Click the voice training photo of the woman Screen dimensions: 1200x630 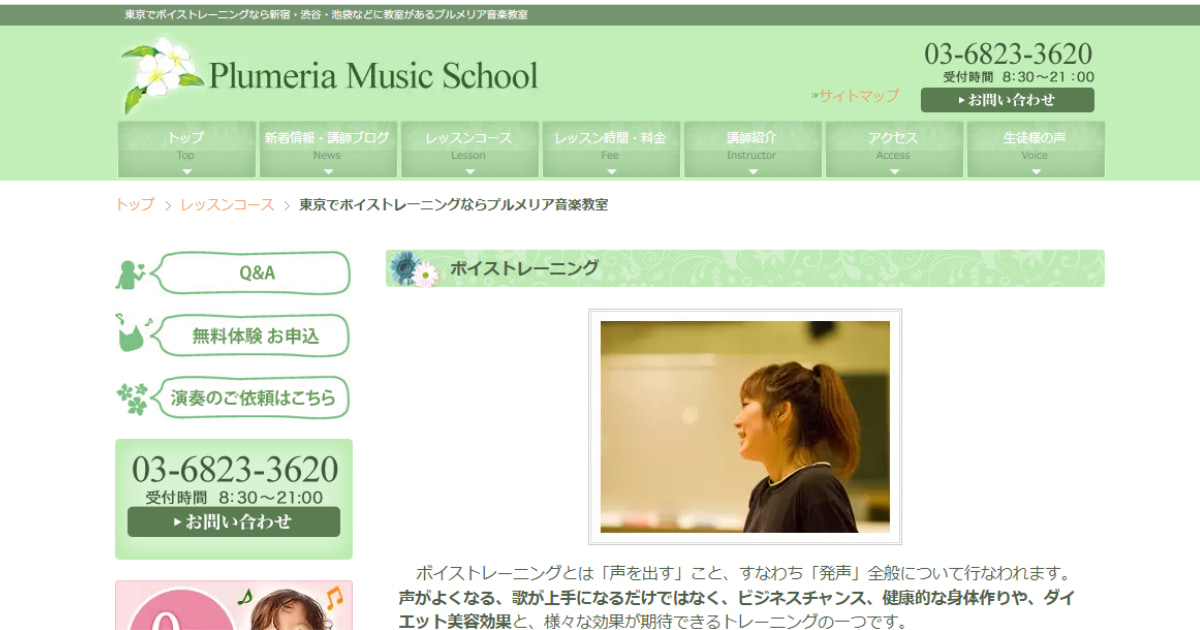[745, 427]
